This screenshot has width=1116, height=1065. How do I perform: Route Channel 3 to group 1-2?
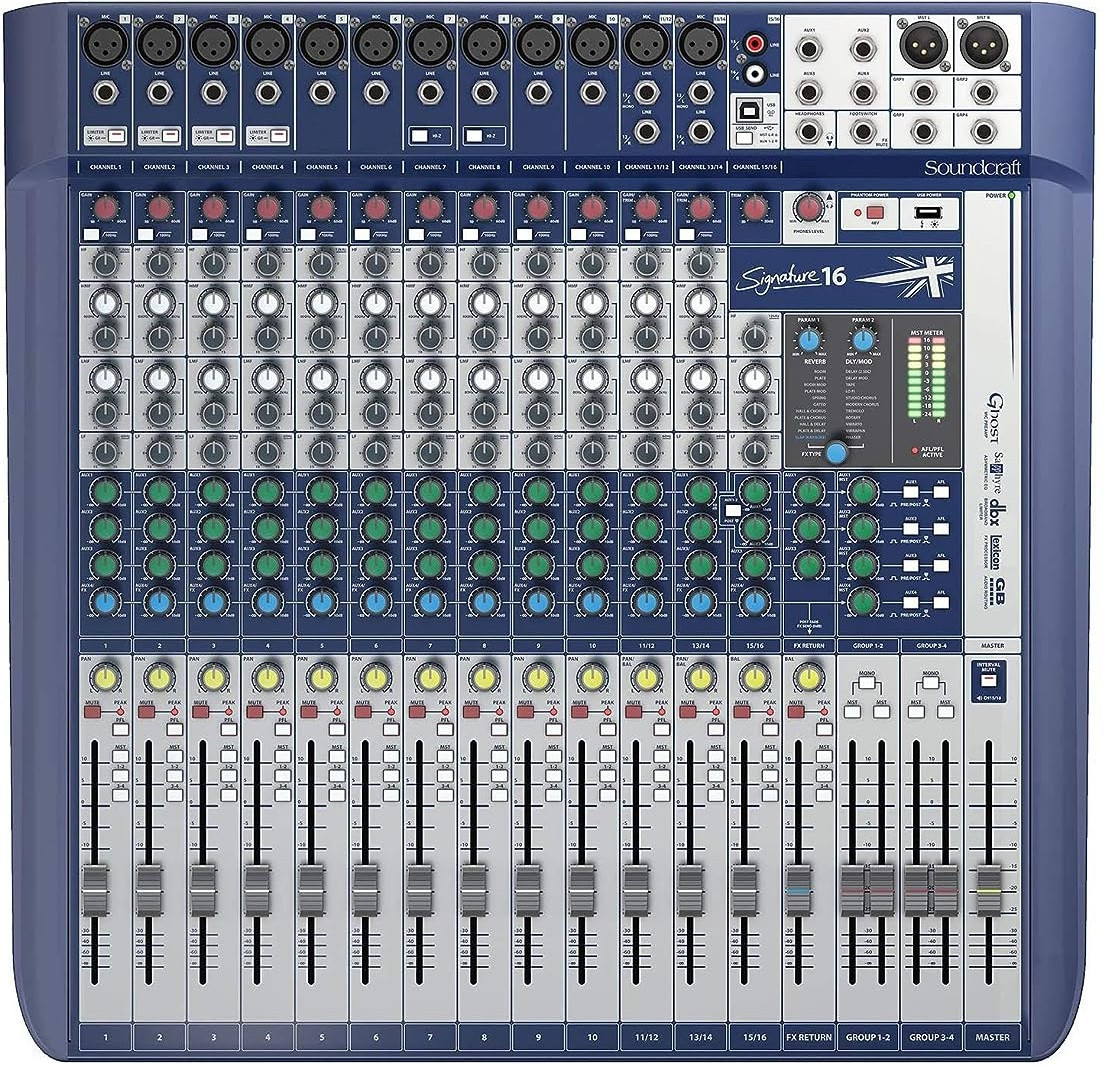(228, 777)
